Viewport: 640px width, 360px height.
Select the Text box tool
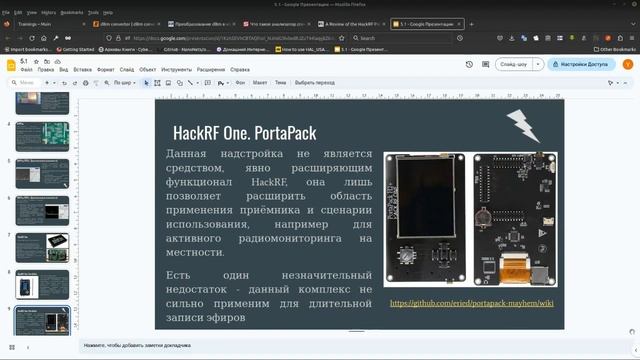[157, 83]
